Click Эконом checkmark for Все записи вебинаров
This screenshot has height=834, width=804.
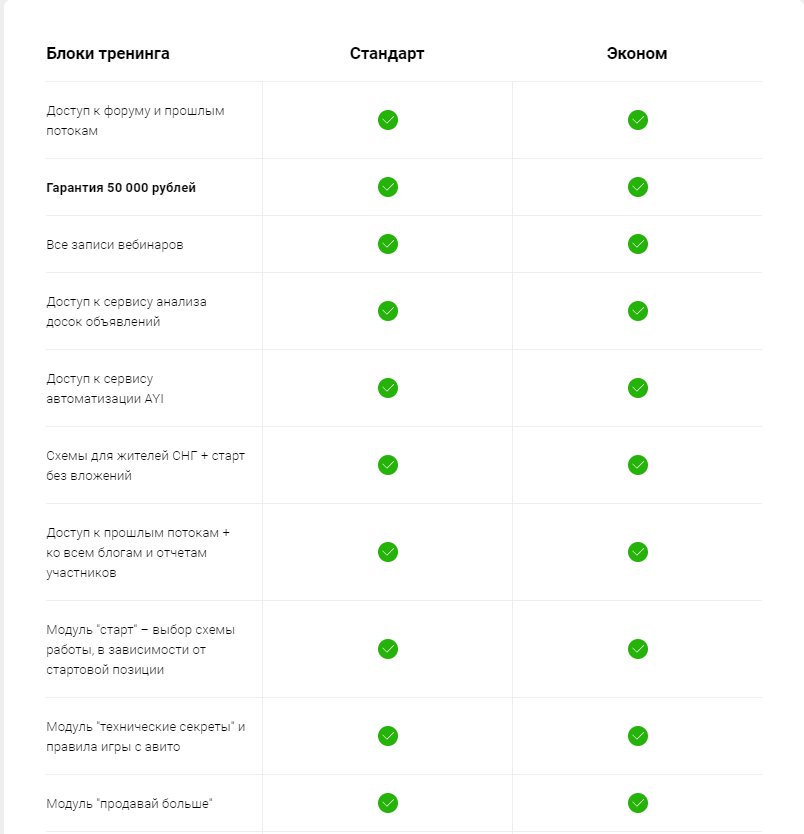(x=638, y=244)
